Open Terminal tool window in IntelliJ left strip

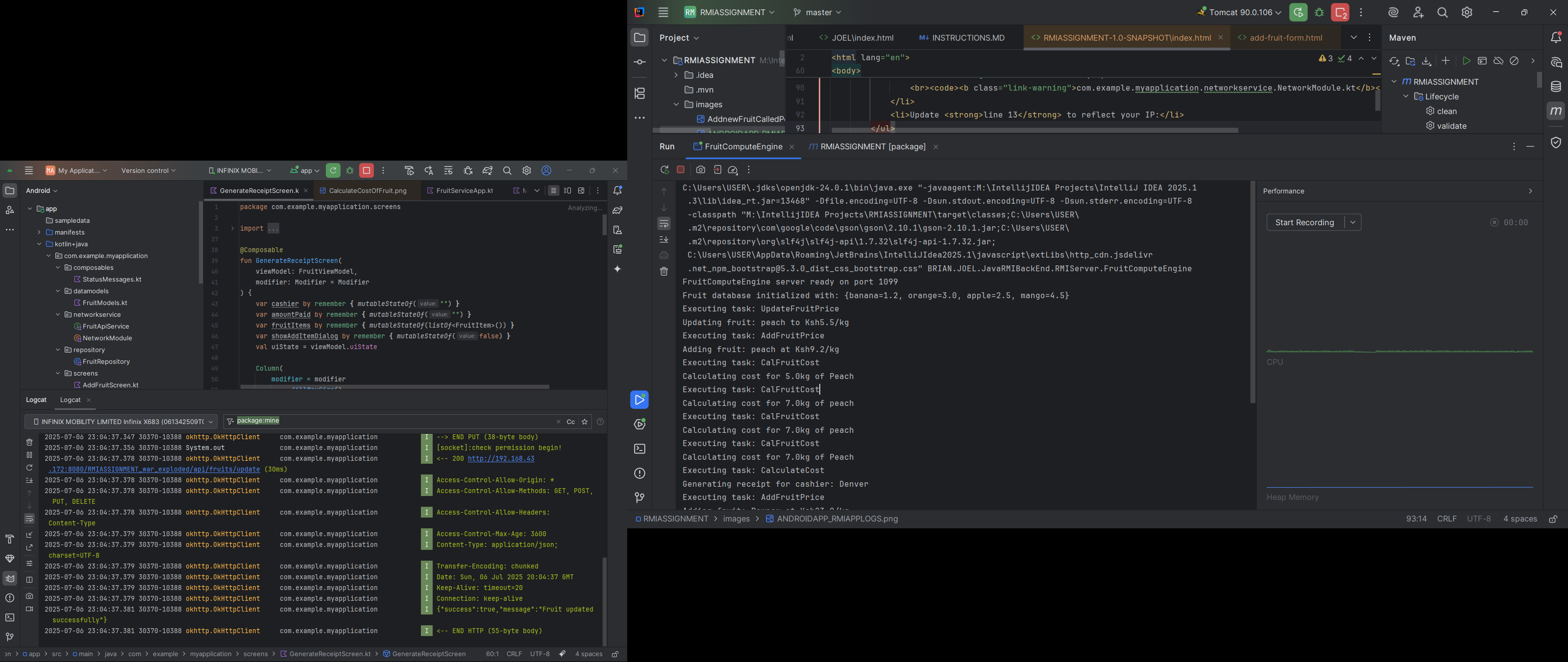pyautogui.click(x=639, y=449)
